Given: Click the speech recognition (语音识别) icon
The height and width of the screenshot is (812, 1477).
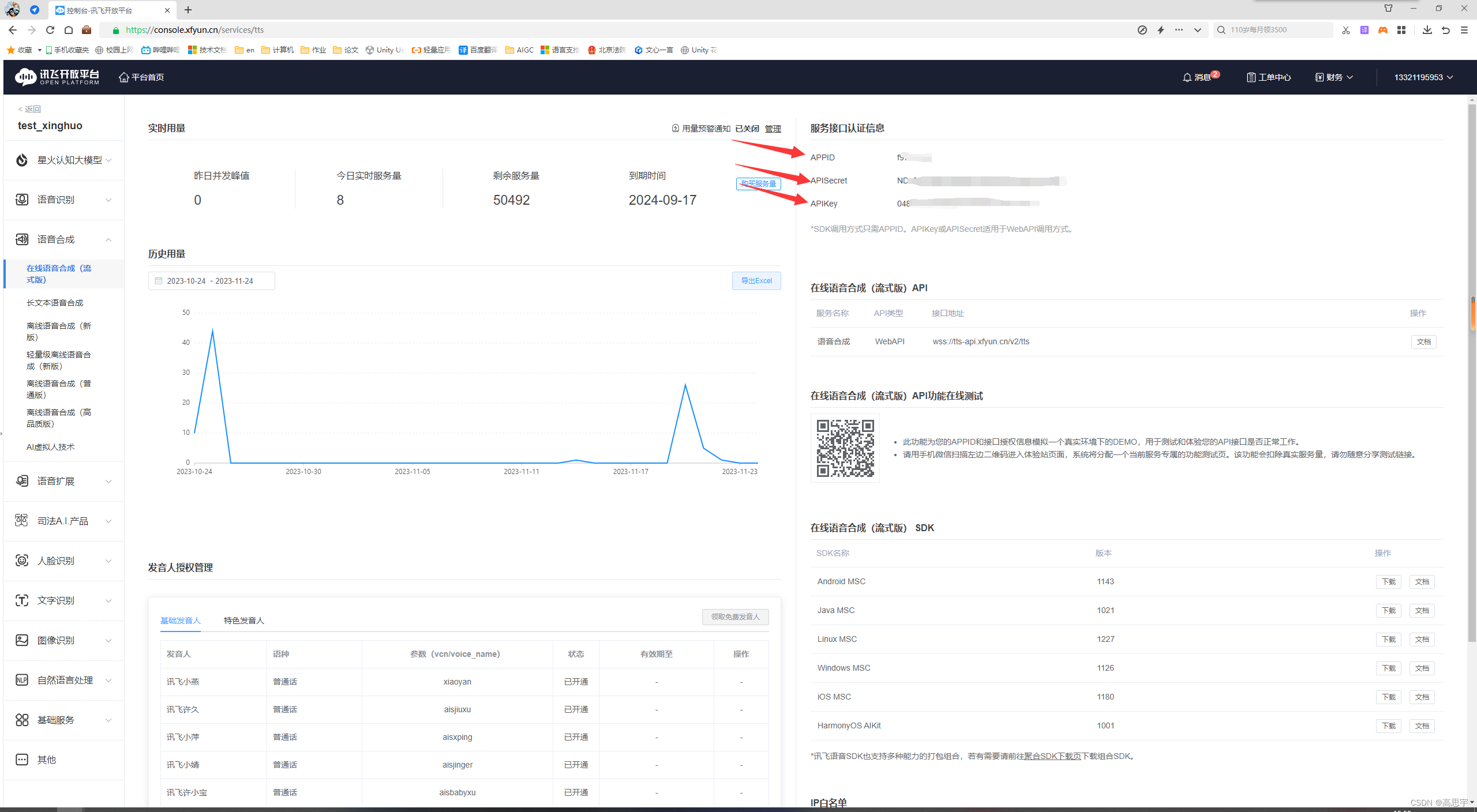Looking at the screenshot, I should (22, 200).
